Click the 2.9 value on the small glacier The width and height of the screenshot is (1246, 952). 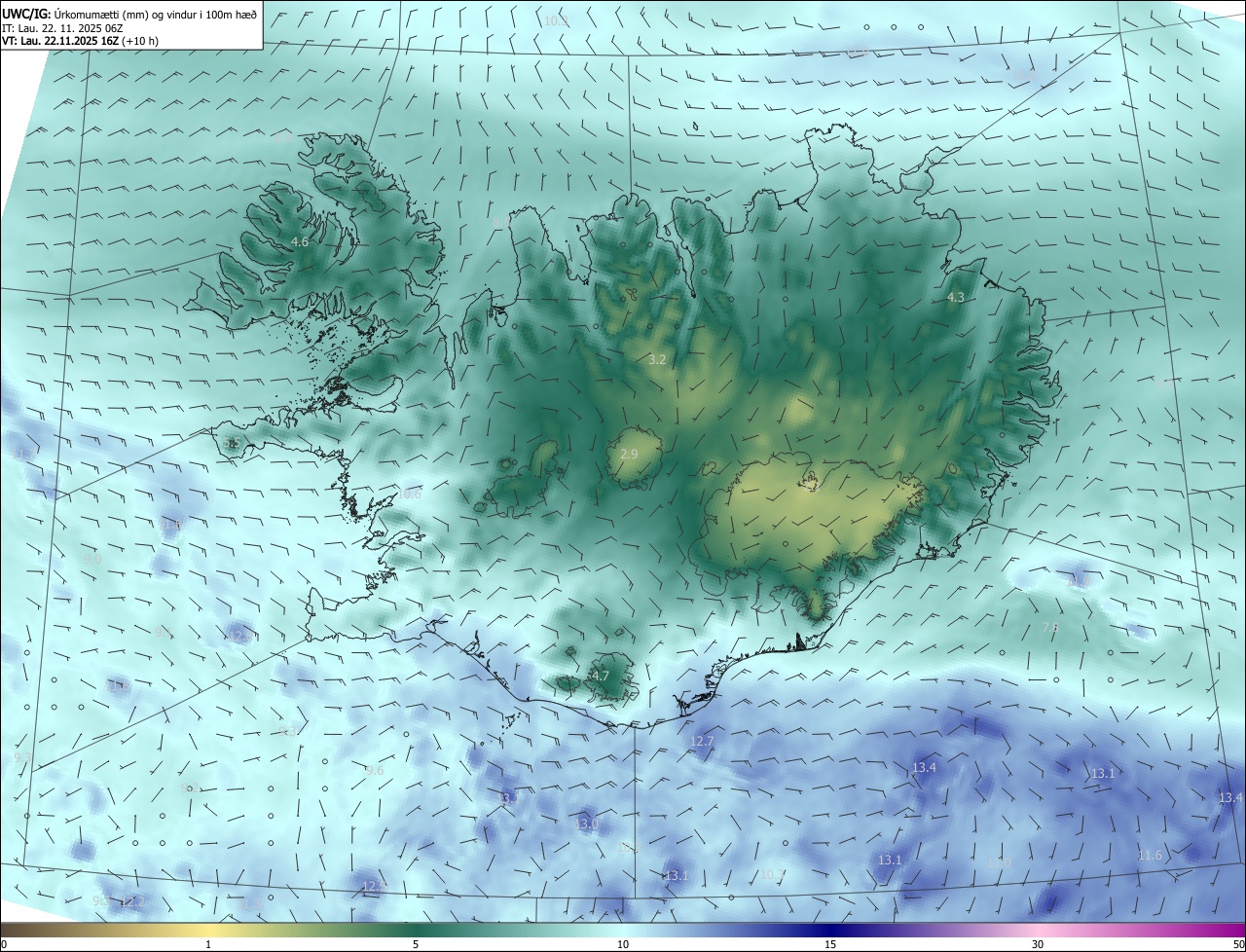click(x=629, y=455)
